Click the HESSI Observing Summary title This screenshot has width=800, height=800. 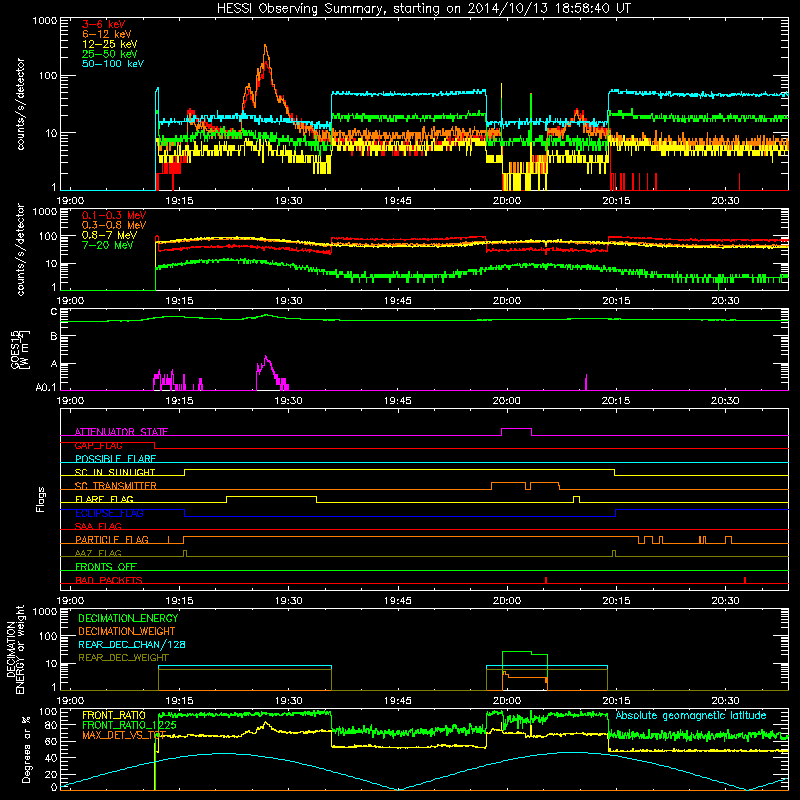pyautogui.click(x=423, y=9)
